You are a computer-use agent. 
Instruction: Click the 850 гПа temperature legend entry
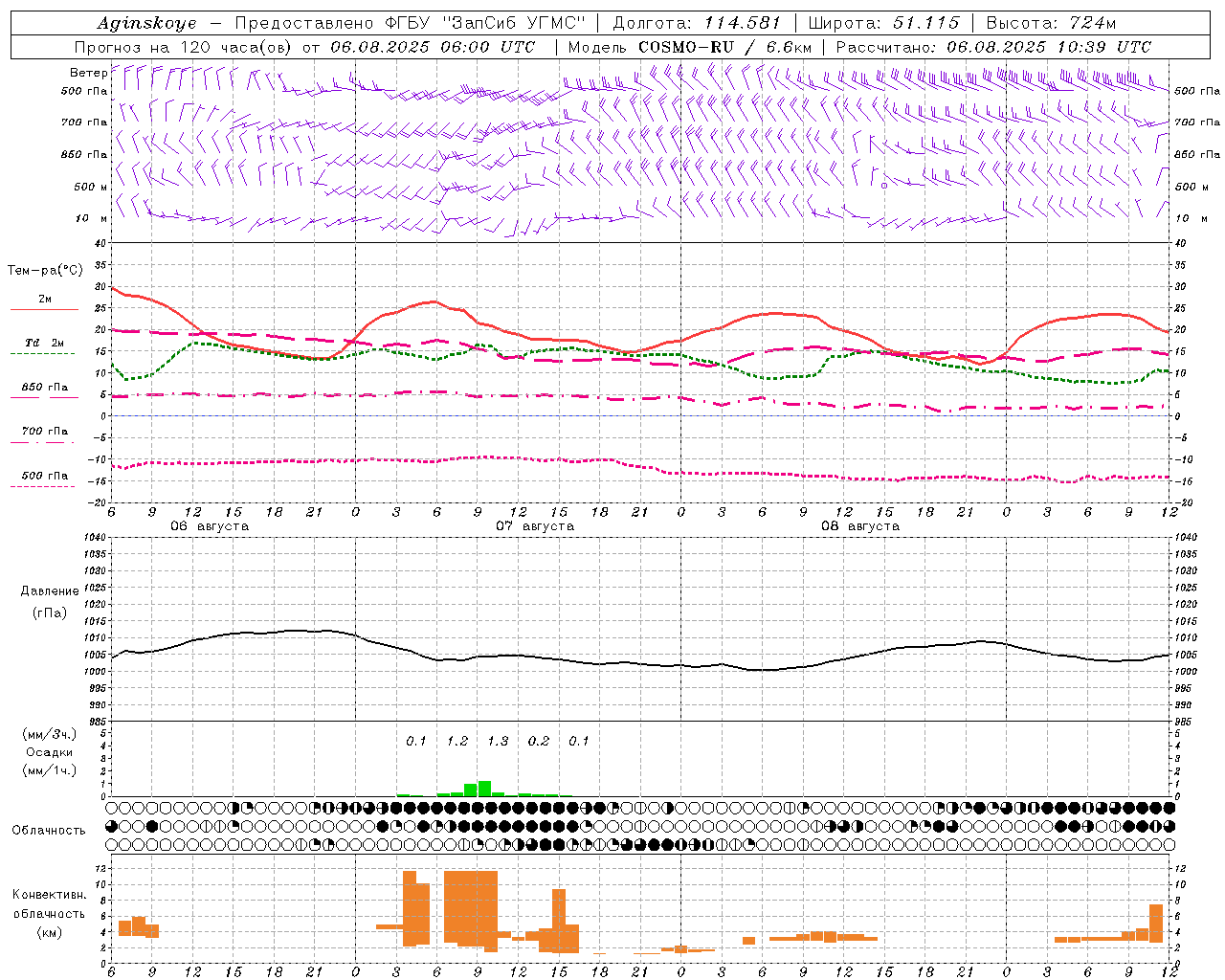pyautogui.click(x=44, y=387)
